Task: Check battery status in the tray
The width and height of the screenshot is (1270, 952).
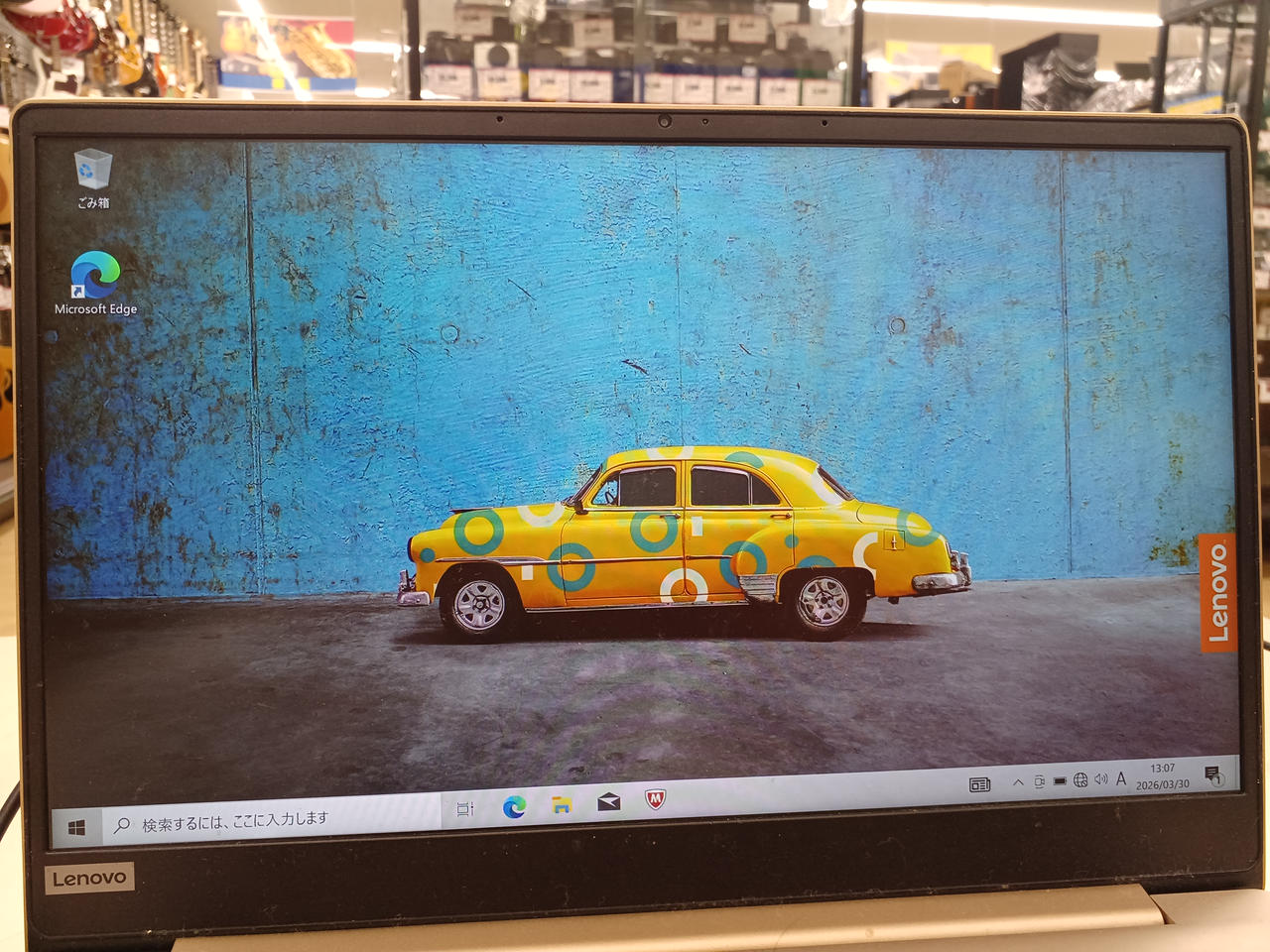Action: point(1060,780)
